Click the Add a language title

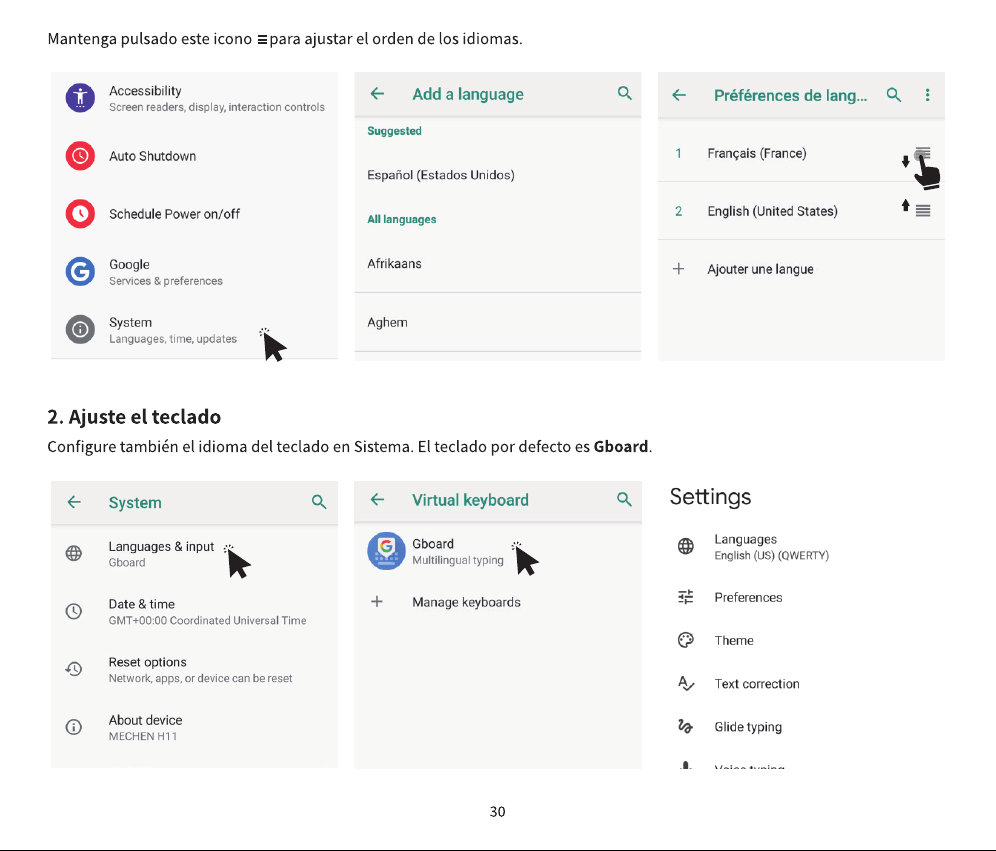[468, 94]
